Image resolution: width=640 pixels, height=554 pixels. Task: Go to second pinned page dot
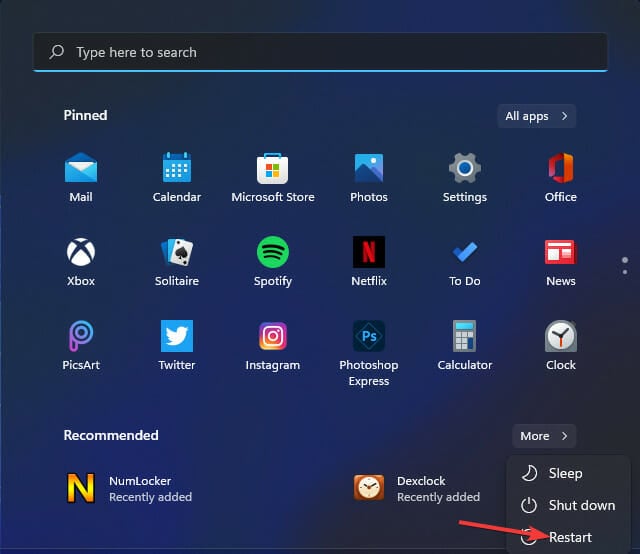pos(625,272)
